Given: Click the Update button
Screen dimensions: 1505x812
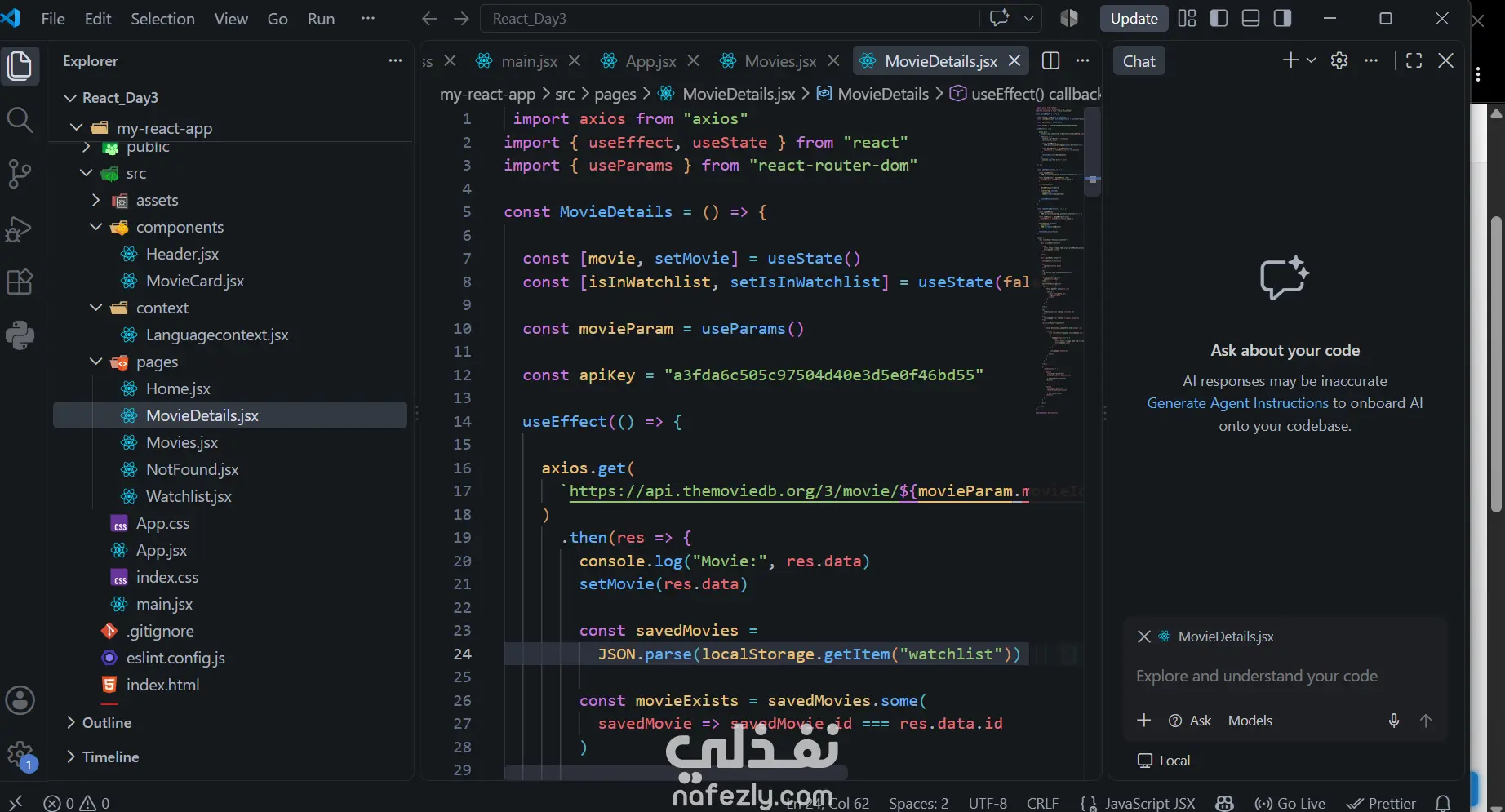Looking at the screenshot, I should (x=1134, y=18).
